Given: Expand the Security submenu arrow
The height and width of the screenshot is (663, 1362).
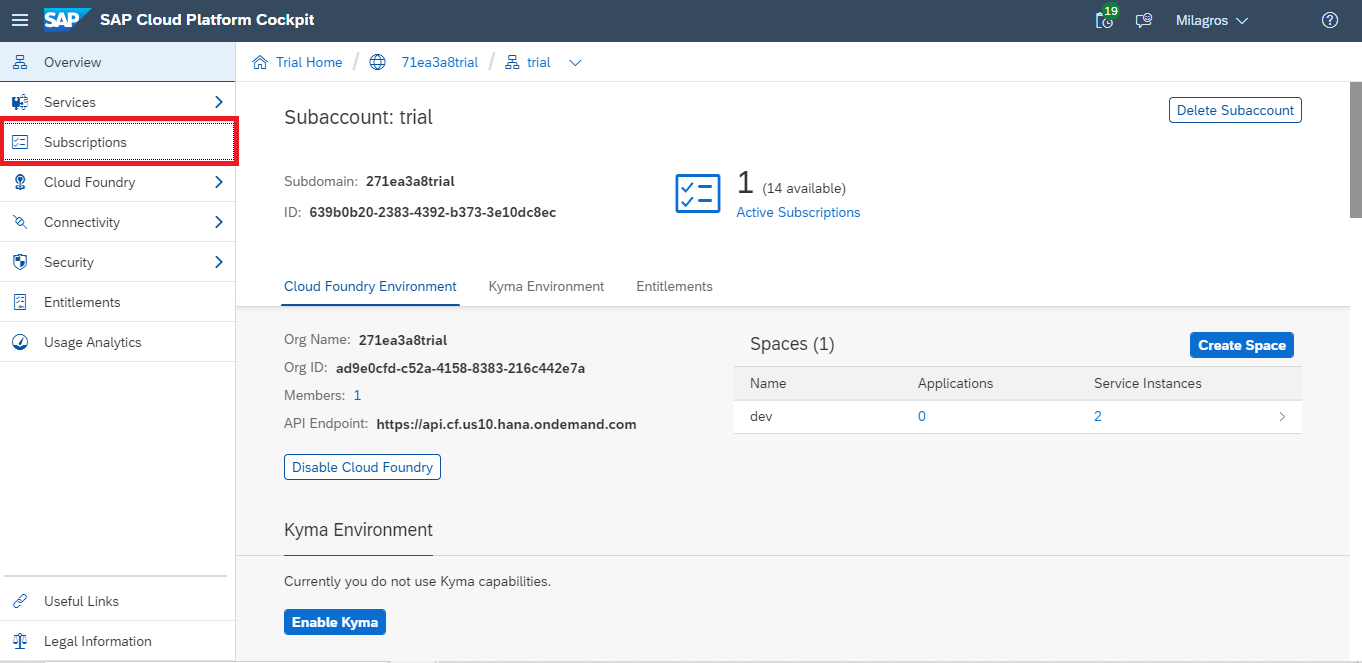Looking at the screenshot, I should 218,262.
